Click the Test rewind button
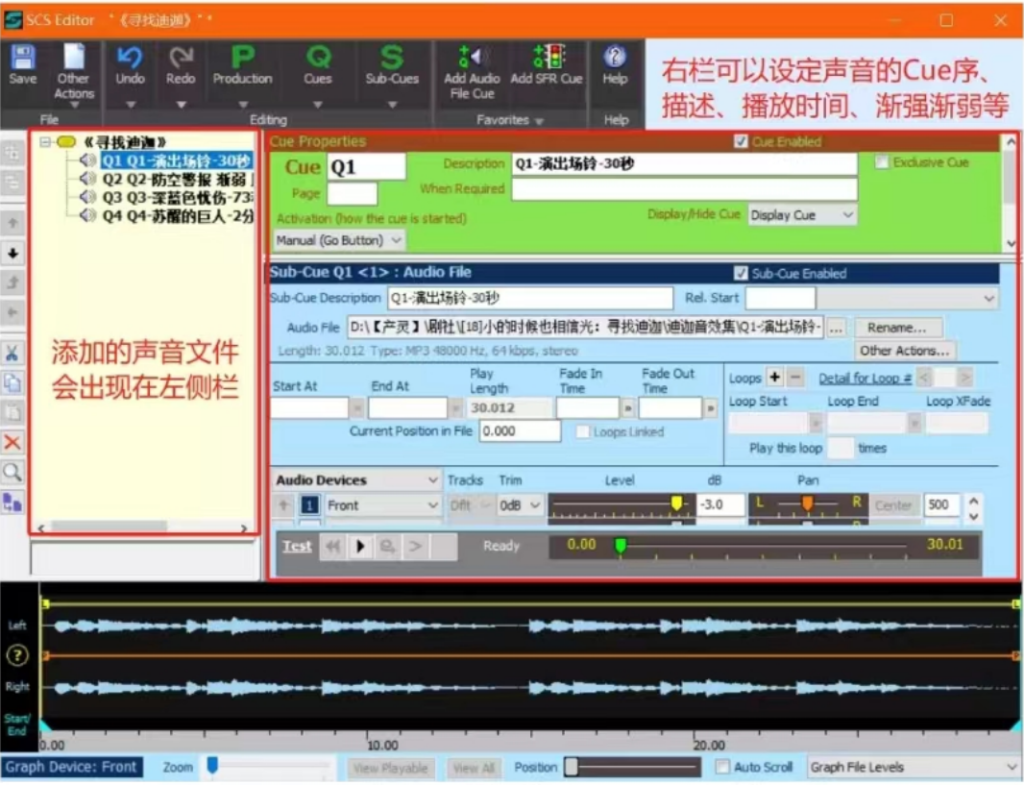Viewport: 1024px width, 785px height. [333, 547]
